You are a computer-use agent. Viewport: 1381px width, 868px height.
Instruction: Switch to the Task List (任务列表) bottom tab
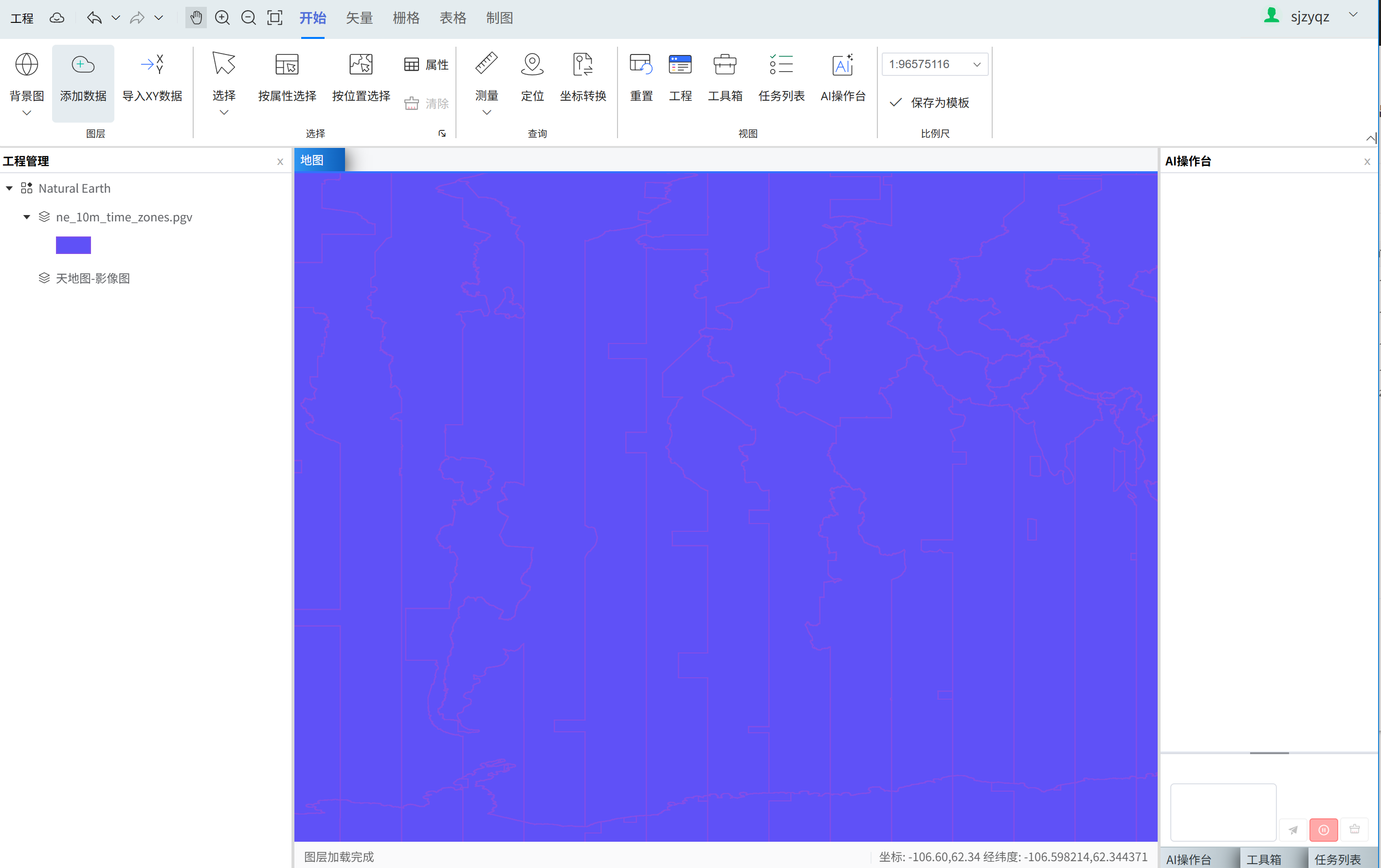tap(1337, 859)
